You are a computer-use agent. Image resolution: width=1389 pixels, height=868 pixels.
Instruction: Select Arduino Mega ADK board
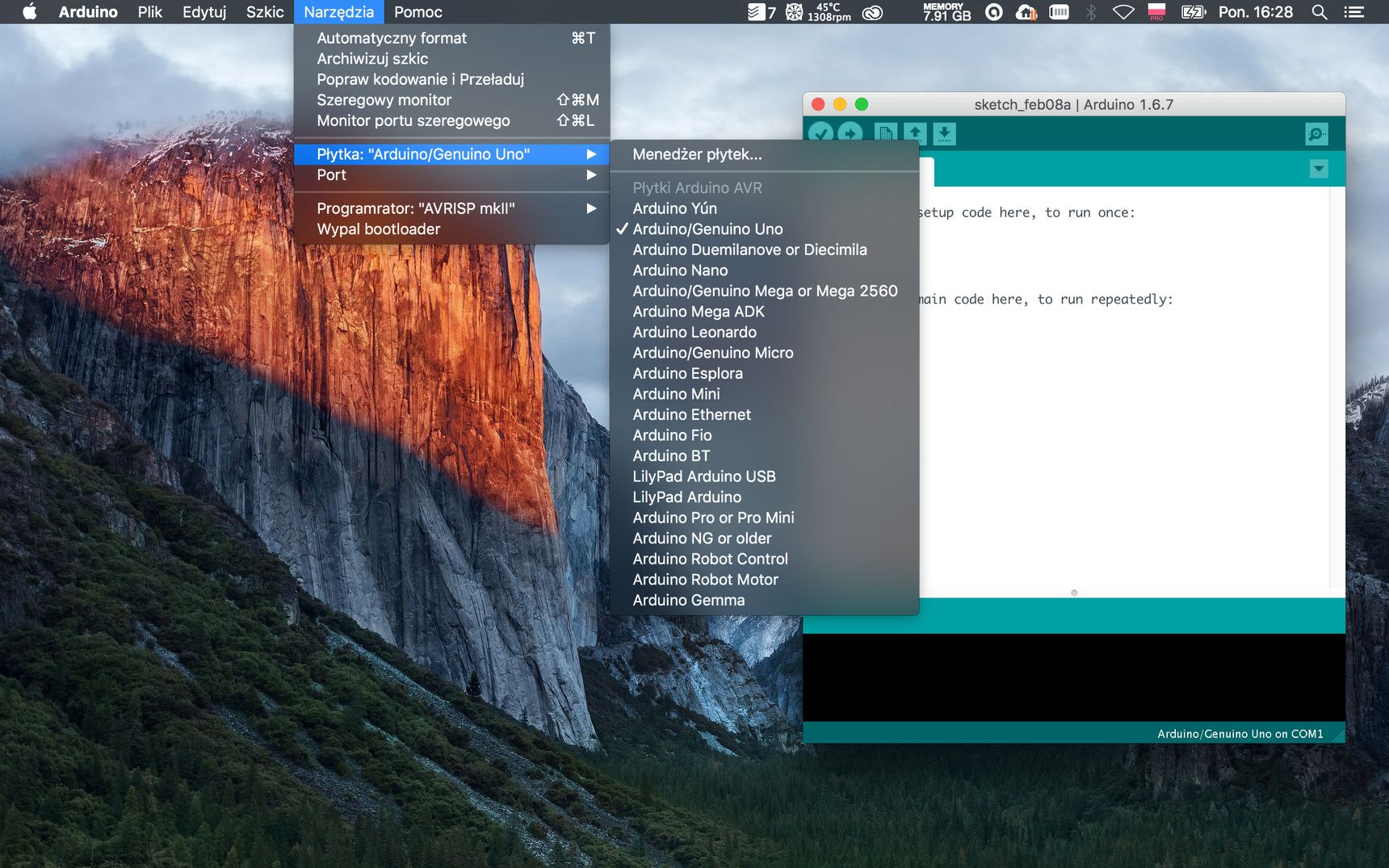pos(764,312)
